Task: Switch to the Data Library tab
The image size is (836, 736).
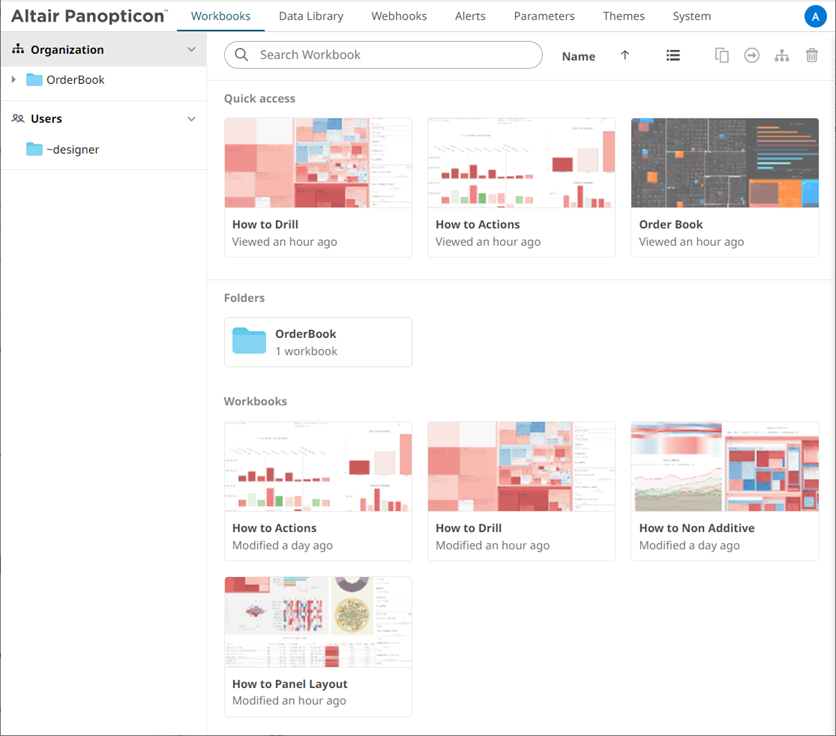Action: point(312,16)
